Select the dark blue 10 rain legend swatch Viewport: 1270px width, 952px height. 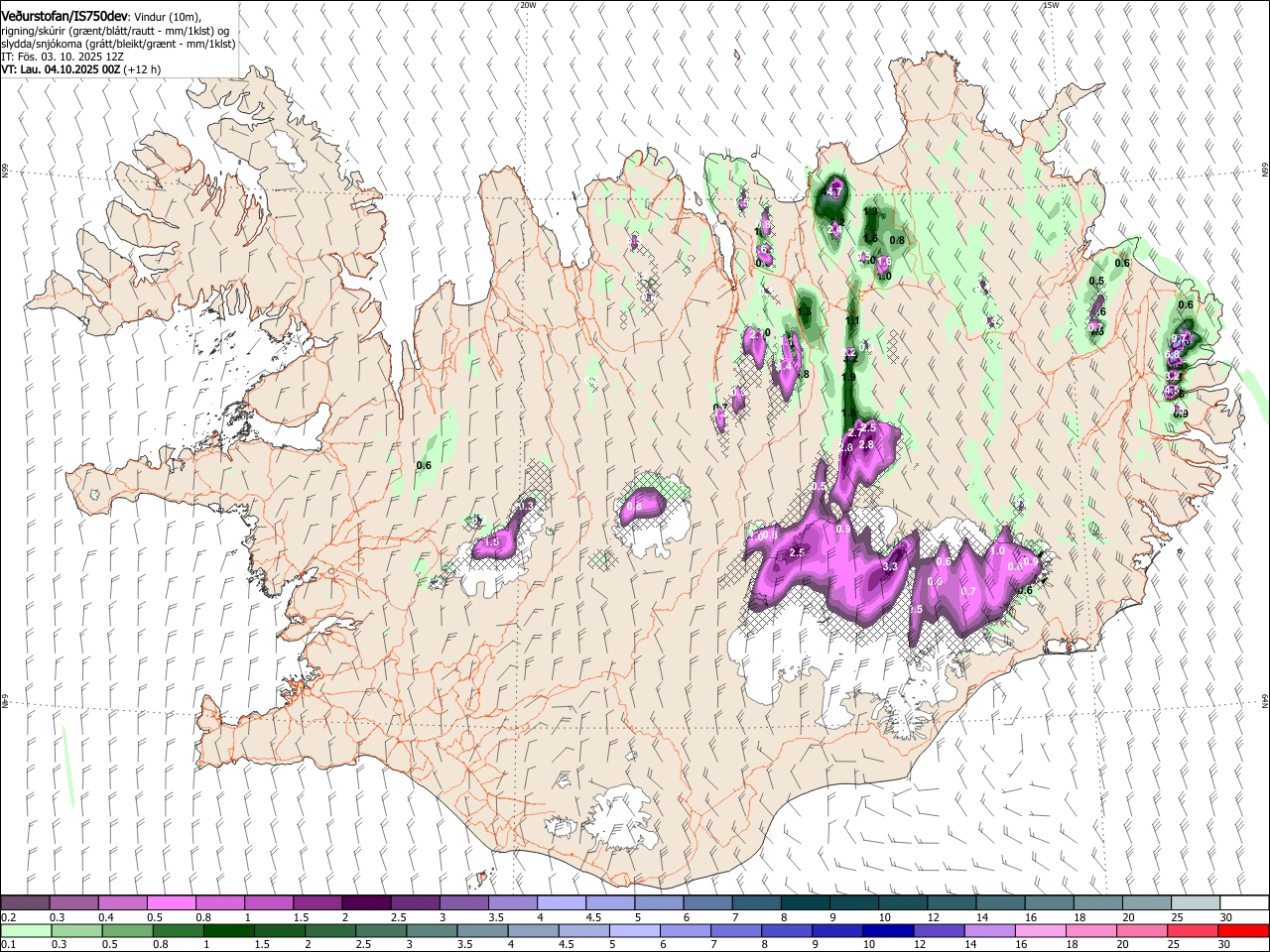click(888, 930)
